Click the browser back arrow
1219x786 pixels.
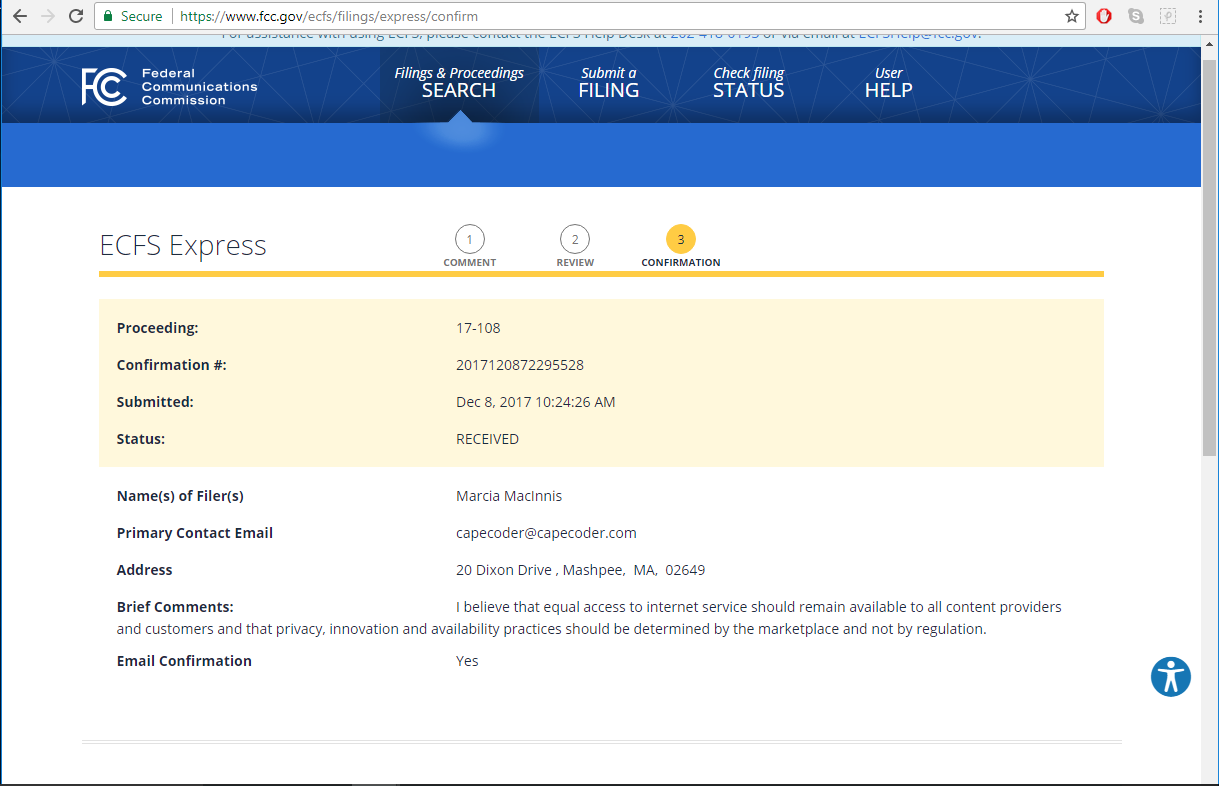(x=19, y=16)
